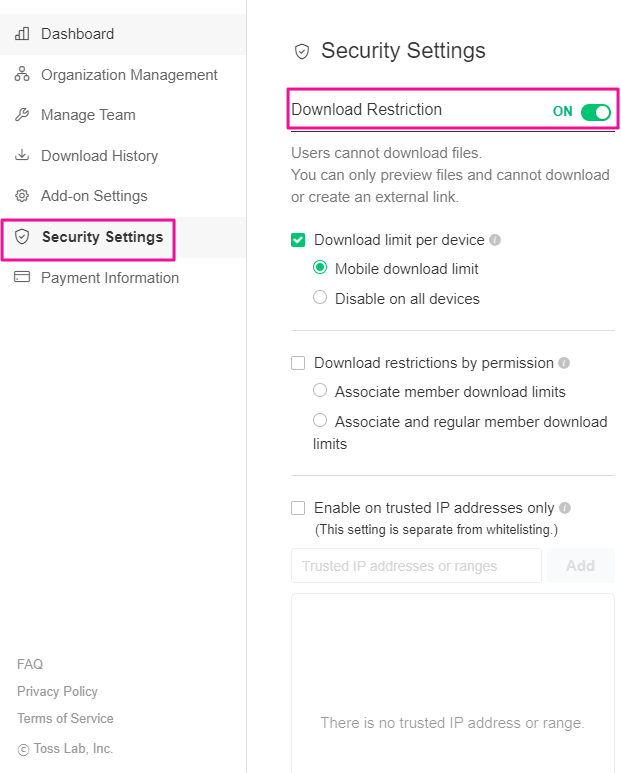Open Organization Management menu item
The height and width of the screenshot is (773, 621).
click(x=129, y=75)
